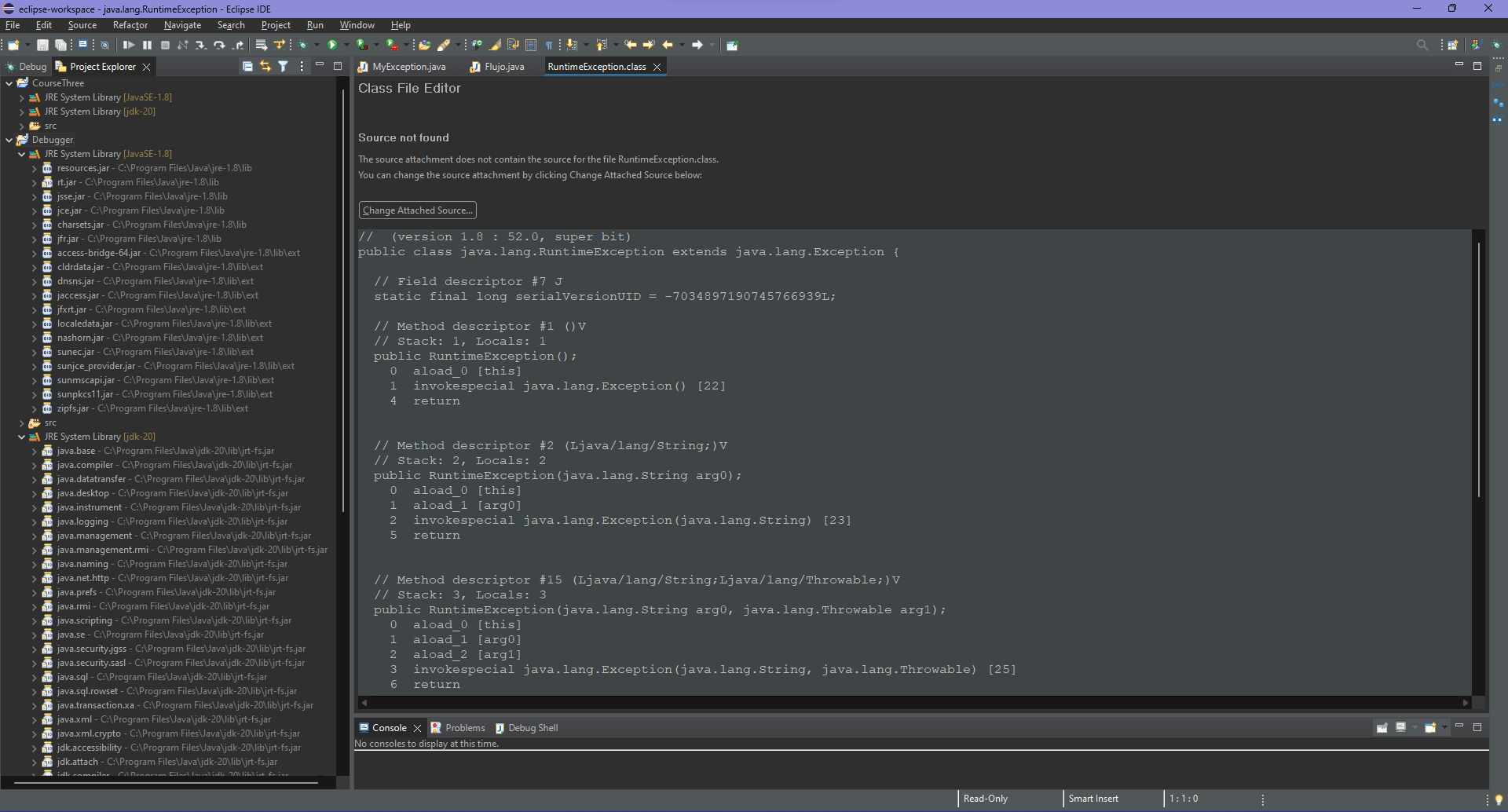Open Project Explorer view menu dots
This screenshot has width=1508, height=812.
(302, 67)
